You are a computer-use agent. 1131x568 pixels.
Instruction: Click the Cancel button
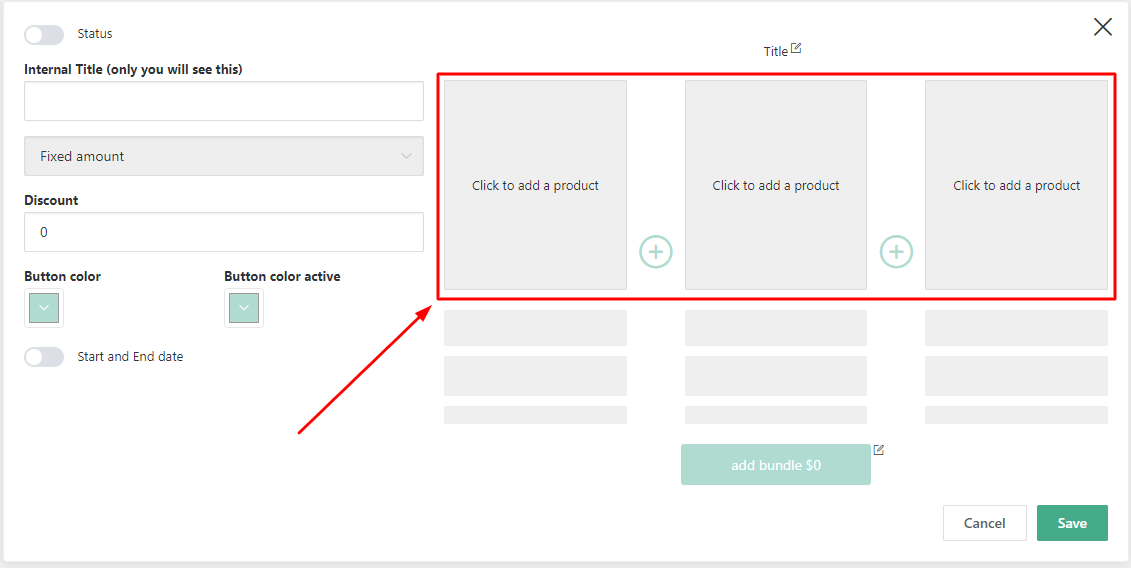[984, 523]
